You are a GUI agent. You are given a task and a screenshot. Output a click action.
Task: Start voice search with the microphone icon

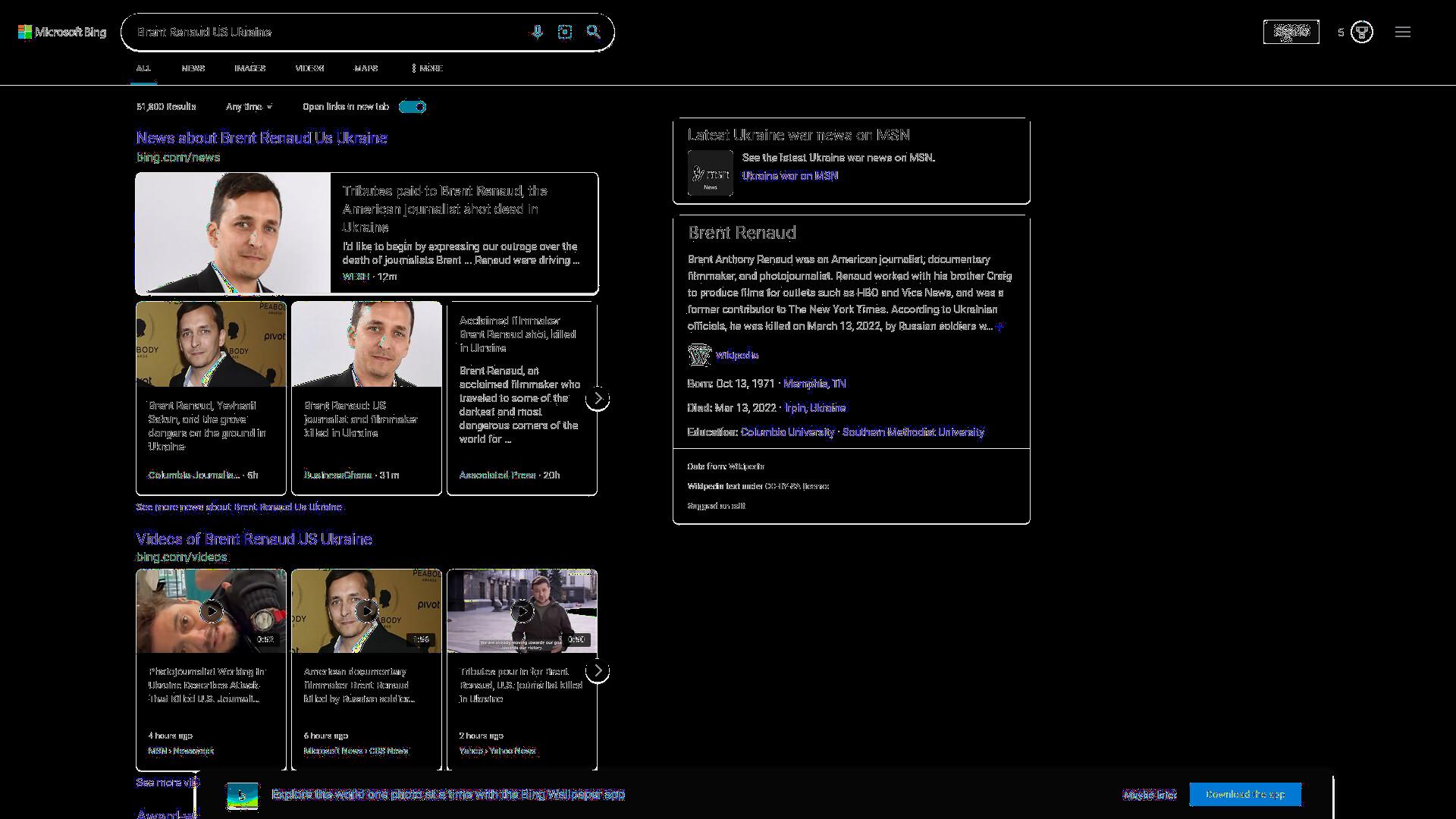point(537,32)
